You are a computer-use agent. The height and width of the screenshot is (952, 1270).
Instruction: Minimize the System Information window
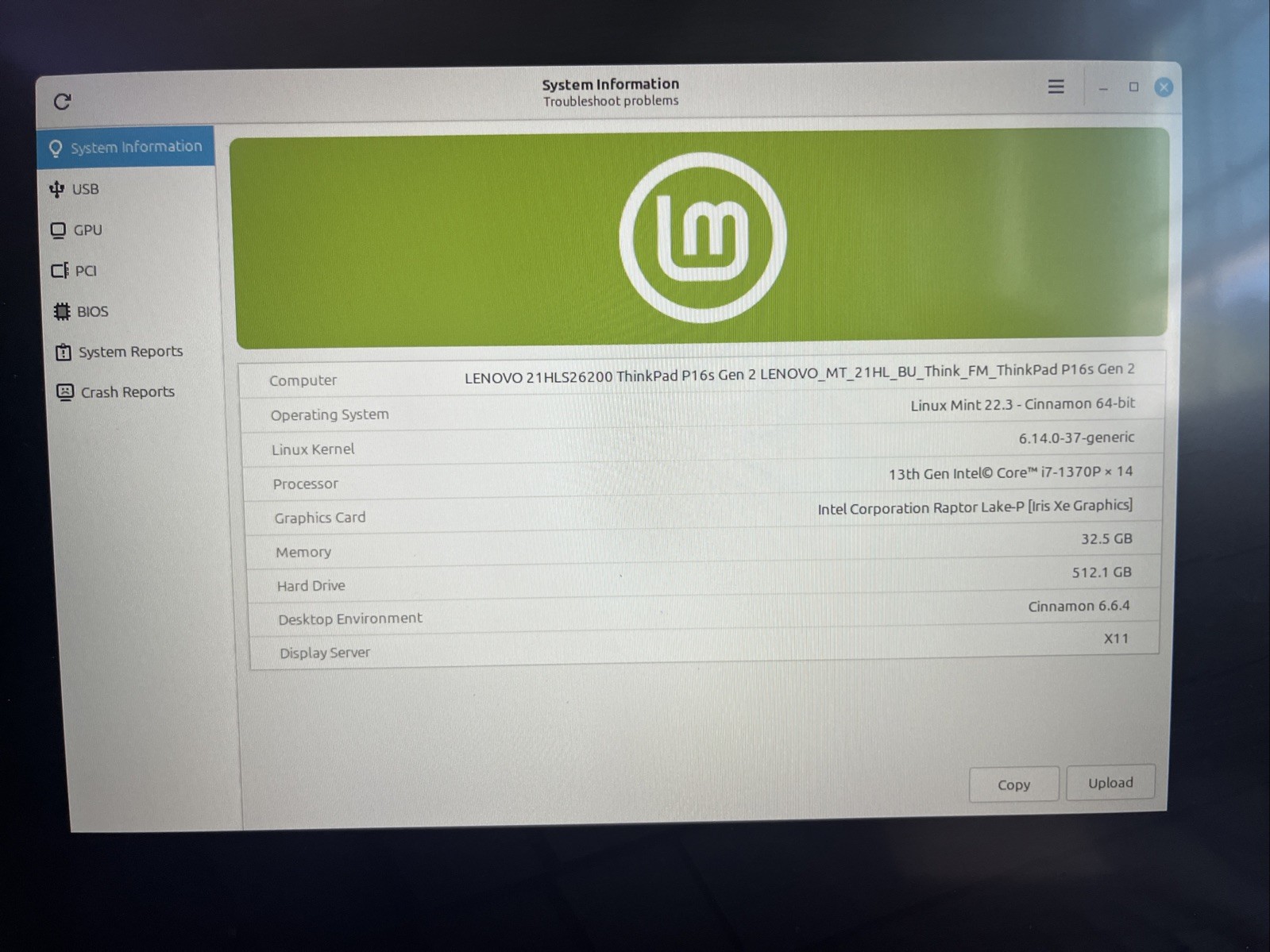pos(1103,88)
